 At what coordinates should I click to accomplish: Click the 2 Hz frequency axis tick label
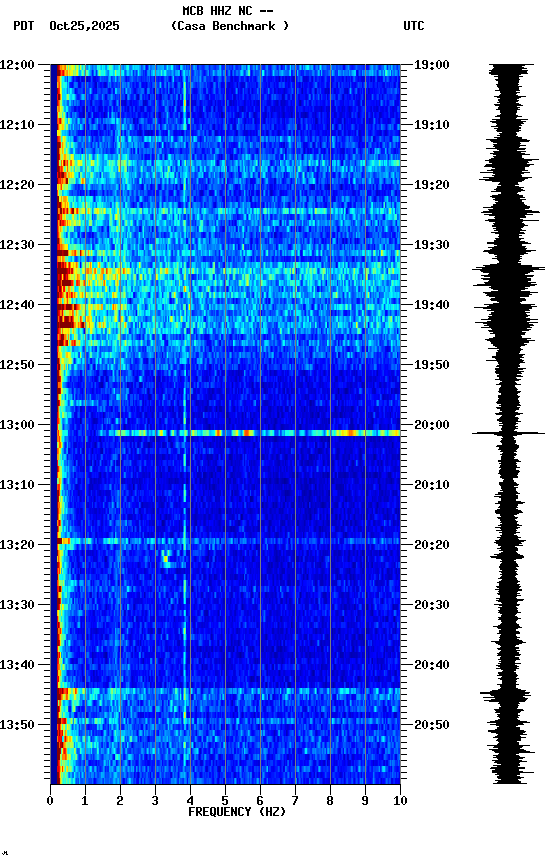(120, 801)
